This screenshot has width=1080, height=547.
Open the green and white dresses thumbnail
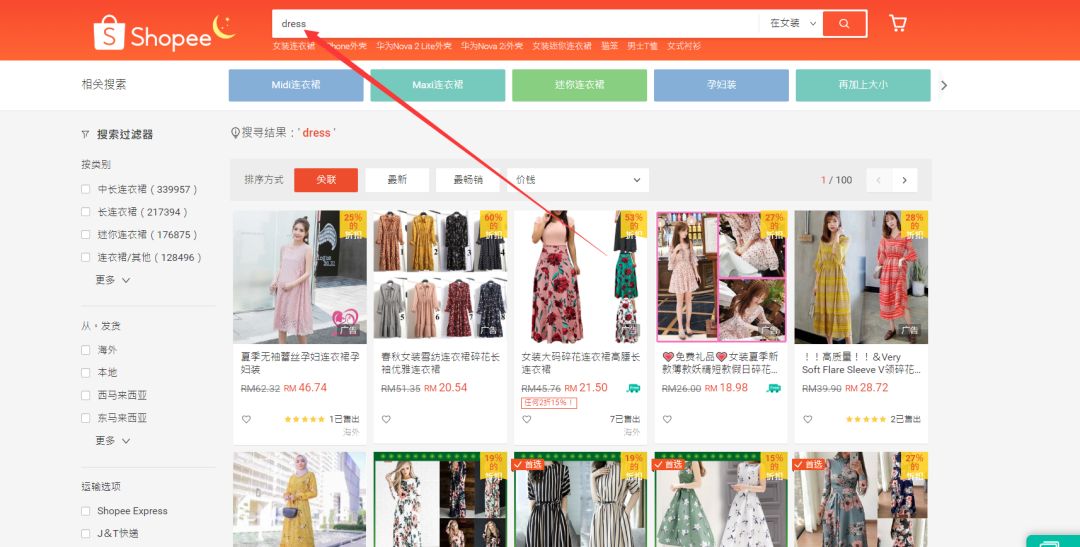pyautogui.click(x=721, y=499)
